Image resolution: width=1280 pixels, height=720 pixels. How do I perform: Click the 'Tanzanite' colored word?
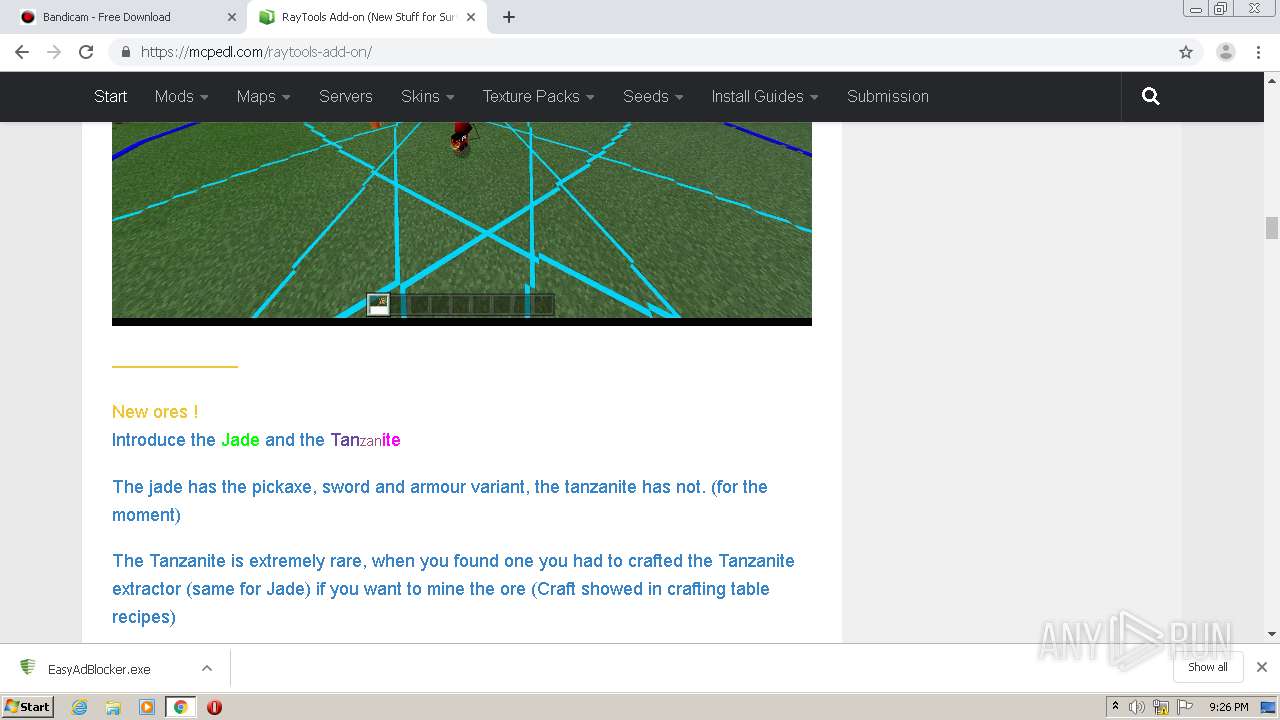(365, 440)
